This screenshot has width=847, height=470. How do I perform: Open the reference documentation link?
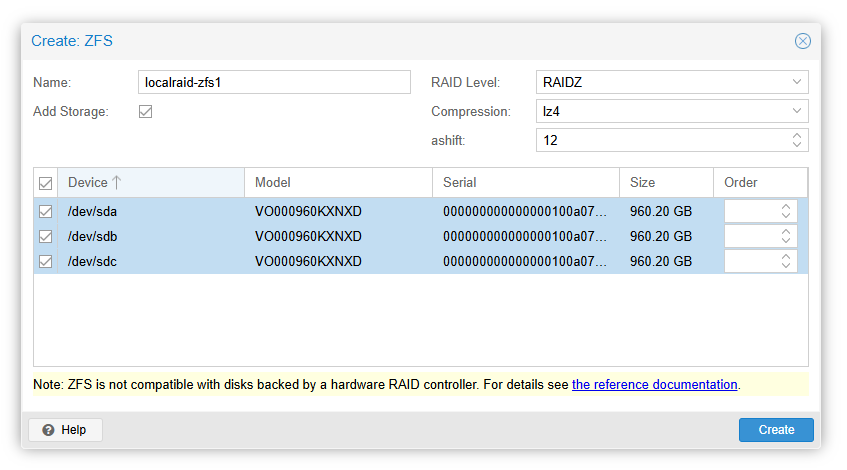[x=655, y=385]
